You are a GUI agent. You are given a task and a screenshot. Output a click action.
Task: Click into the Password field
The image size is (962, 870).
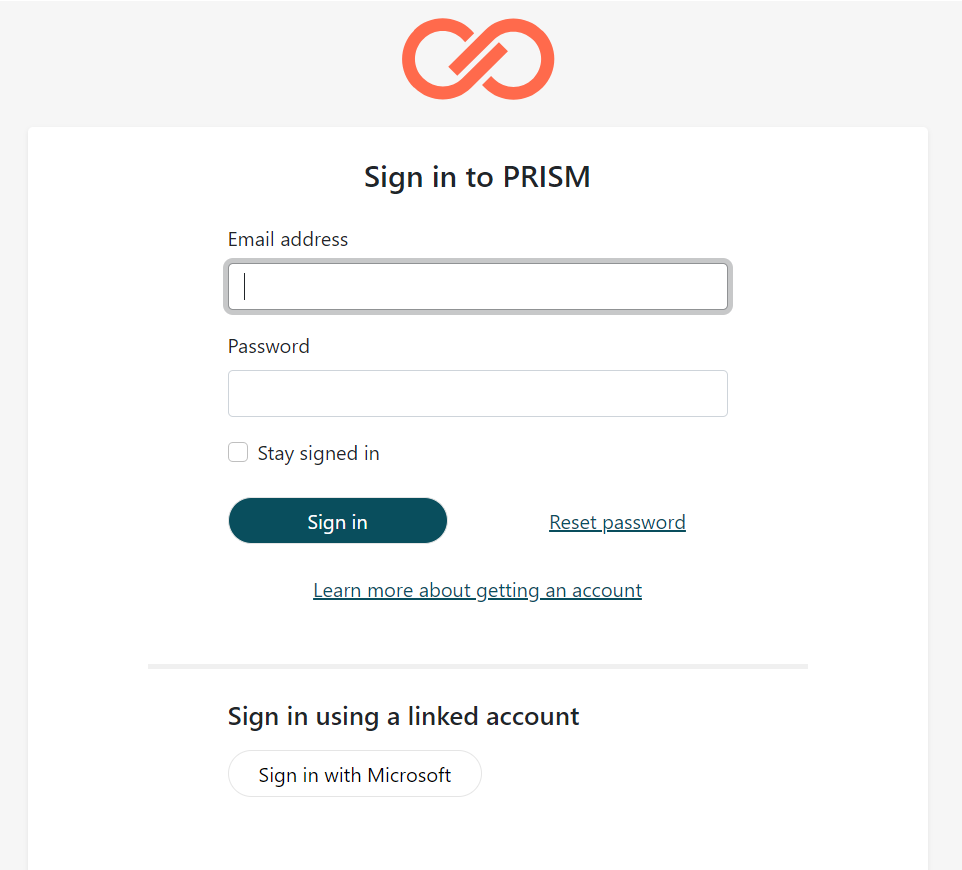pos(478,394)
